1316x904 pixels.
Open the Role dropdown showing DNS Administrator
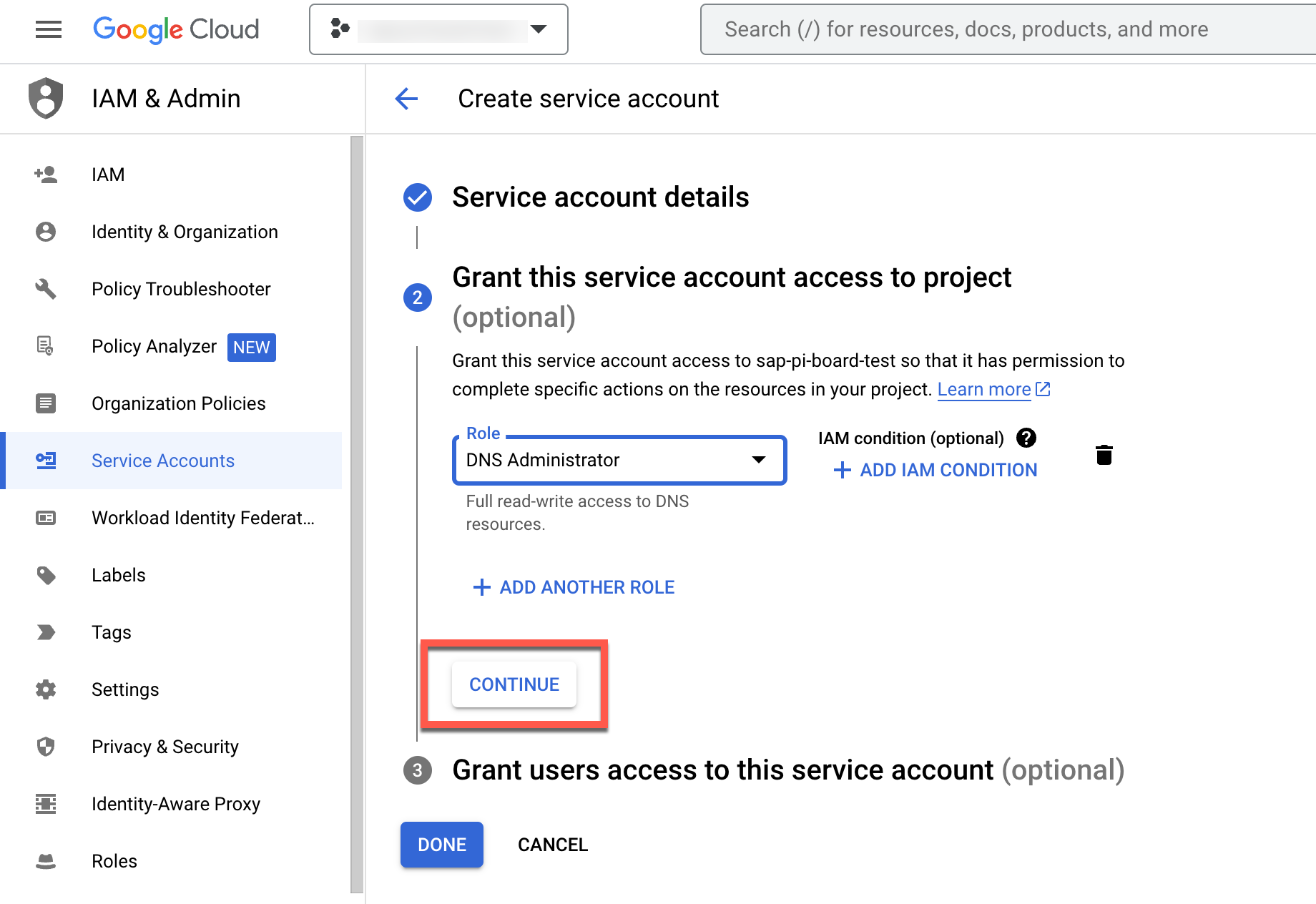point(619,460)
